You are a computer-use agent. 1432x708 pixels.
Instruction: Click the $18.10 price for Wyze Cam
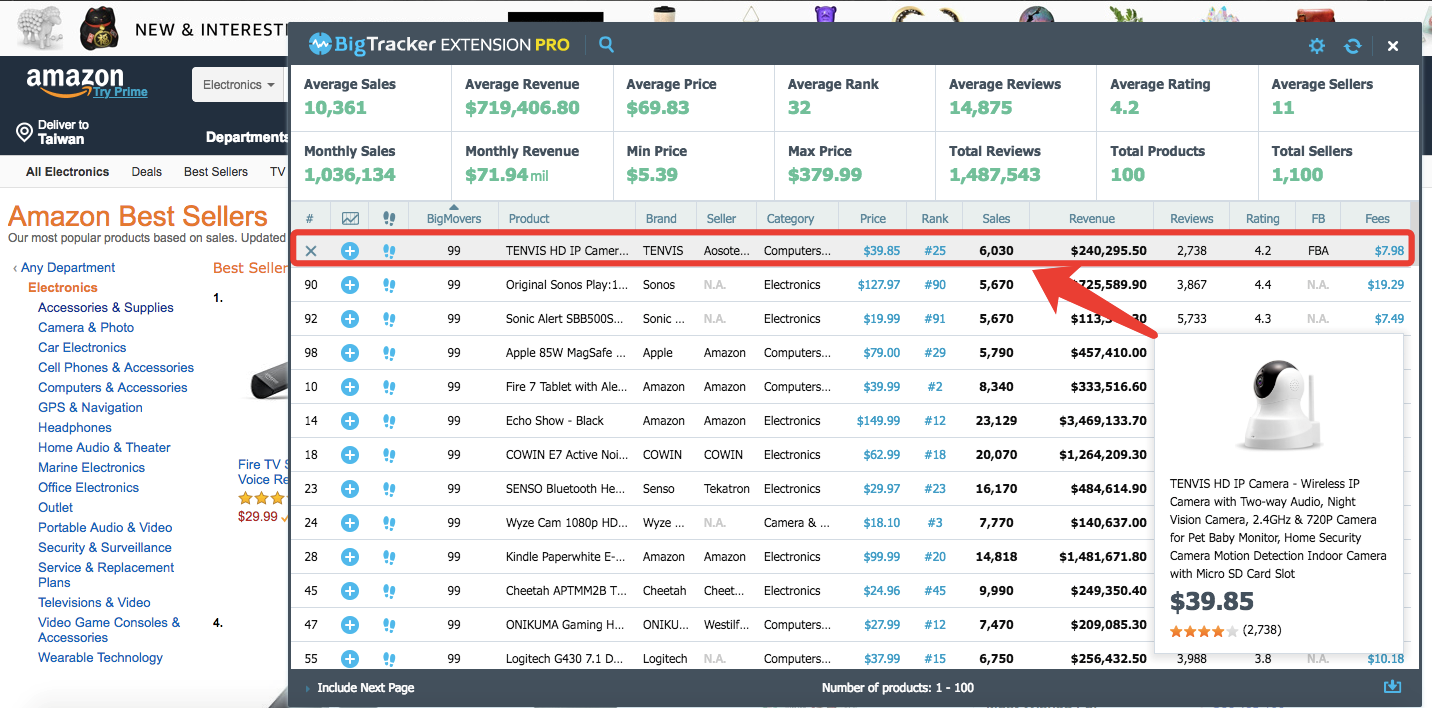[882, 523]
